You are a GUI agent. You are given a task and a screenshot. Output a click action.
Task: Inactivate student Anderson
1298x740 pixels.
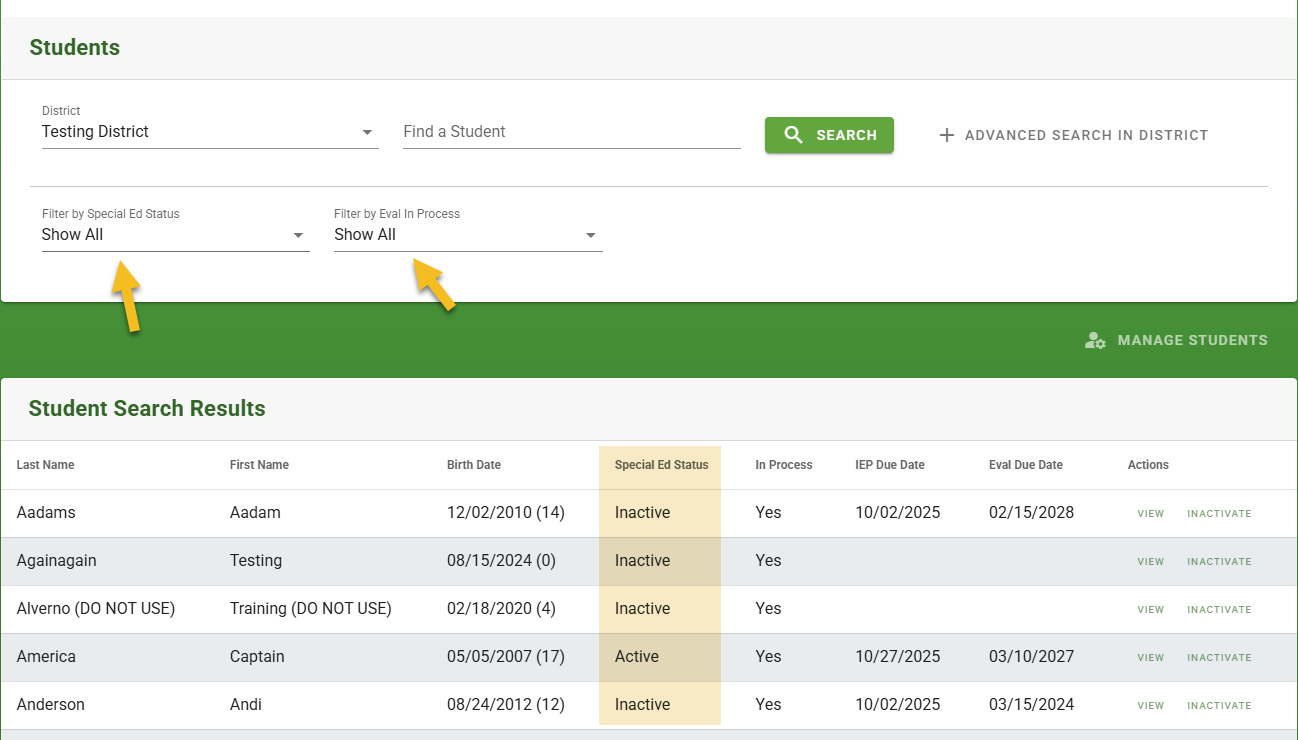tap(1219, 706)
